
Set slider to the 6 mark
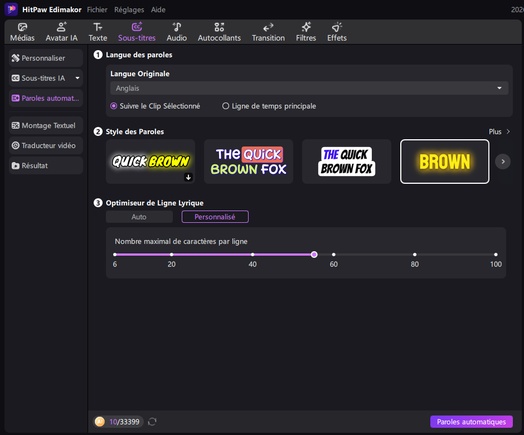[x=115, y=255]
